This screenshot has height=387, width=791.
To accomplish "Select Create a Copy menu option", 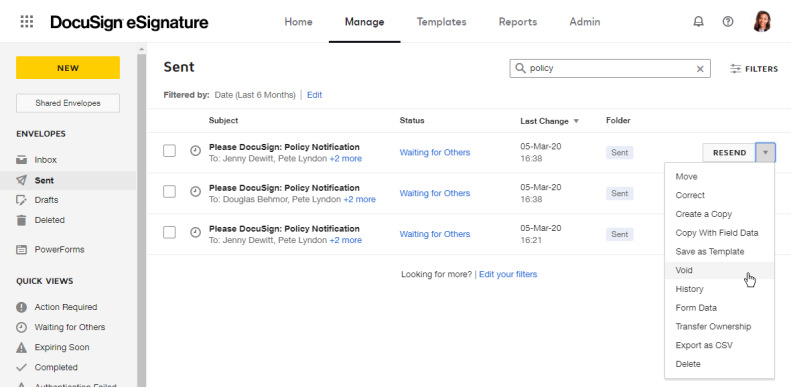I will (719, 214).
